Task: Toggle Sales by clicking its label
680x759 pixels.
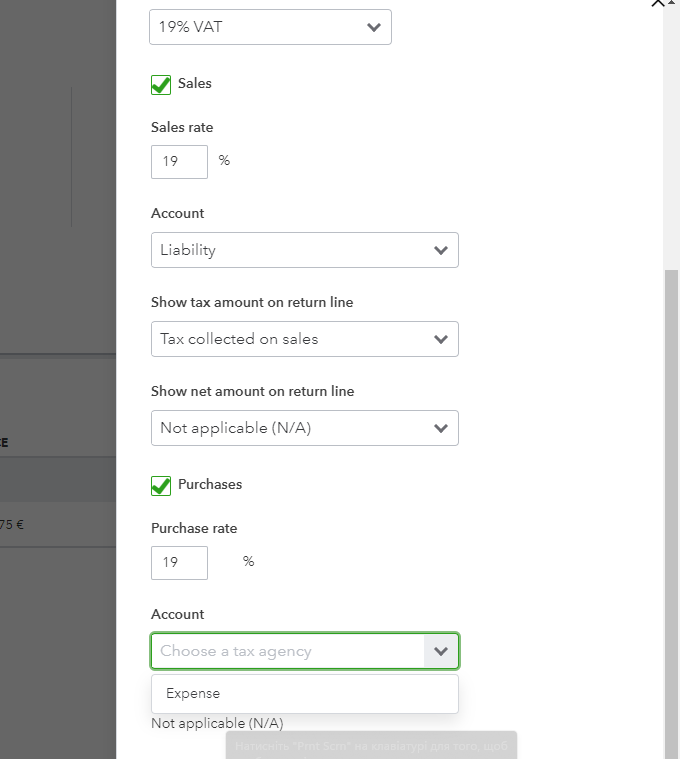Action: (195, 84)
